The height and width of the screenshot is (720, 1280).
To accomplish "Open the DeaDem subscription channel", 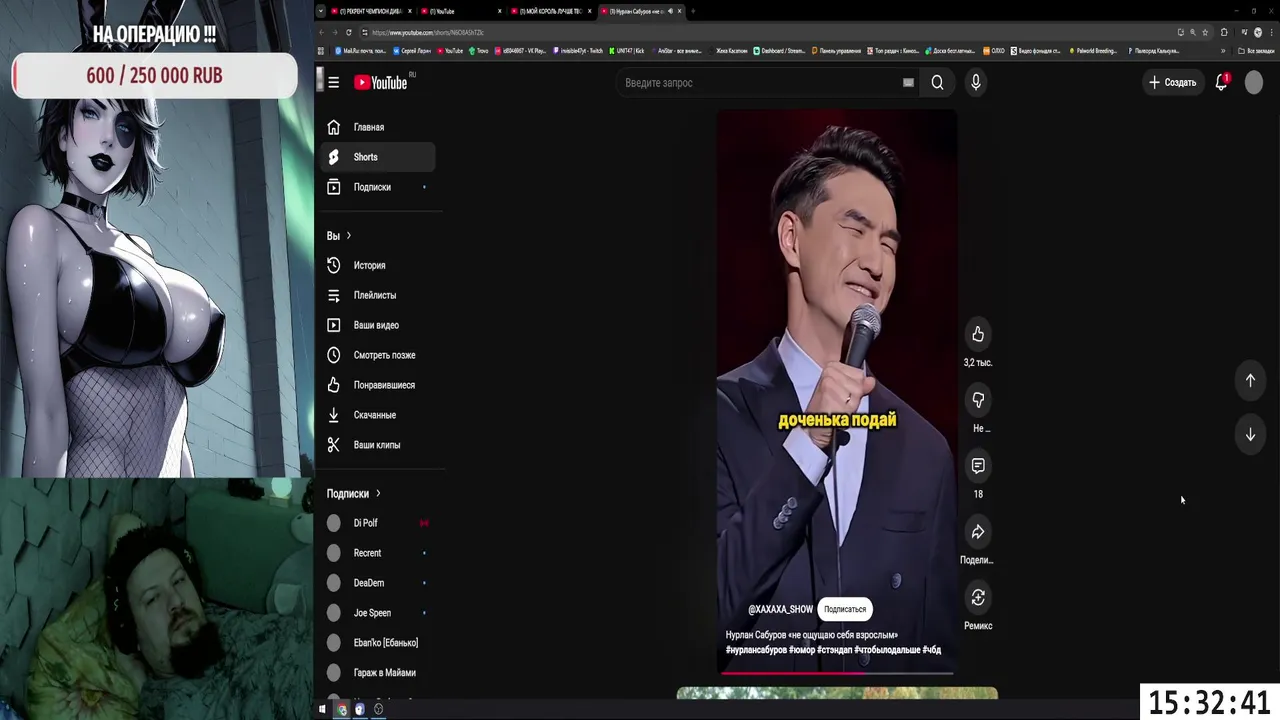I will coord(378,583).
